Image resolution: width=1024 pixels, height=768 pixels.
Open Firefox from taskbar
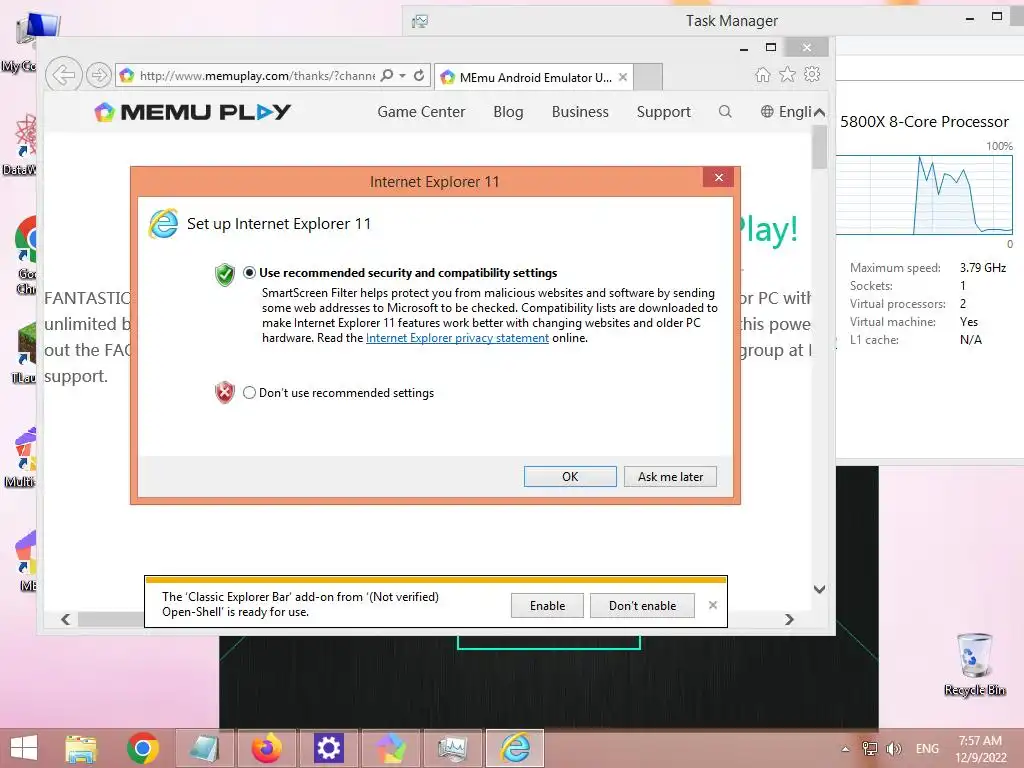pos(266,748)
